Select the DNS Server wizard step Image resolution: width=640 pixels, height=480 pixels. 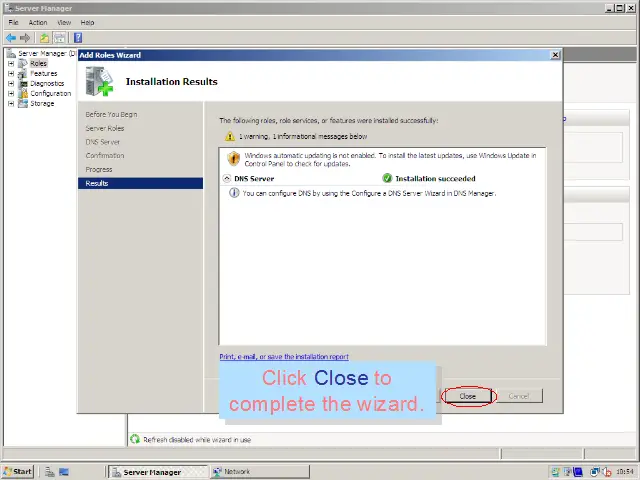(x=103, y=142)
